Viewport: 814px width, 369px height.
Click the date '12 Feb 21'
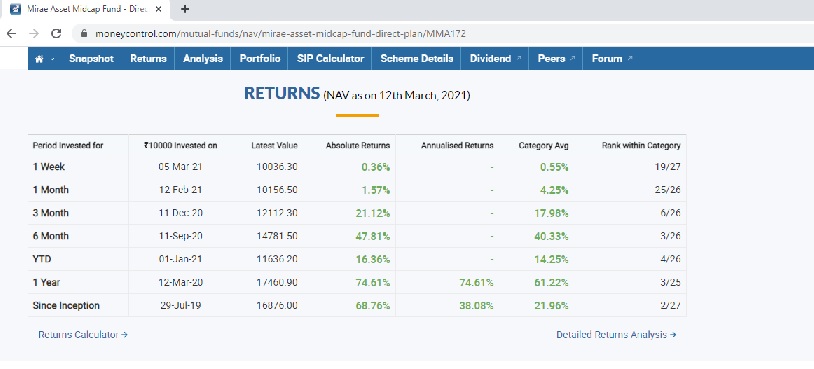[x=180, y=190]
